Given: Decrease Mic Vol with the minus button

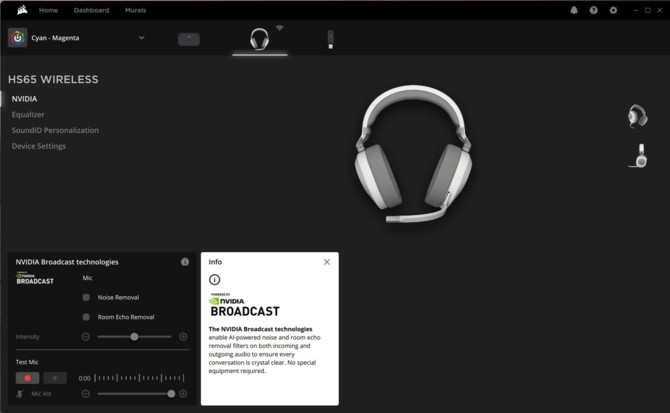Looking at the screenshot, I should coord(85,394).
